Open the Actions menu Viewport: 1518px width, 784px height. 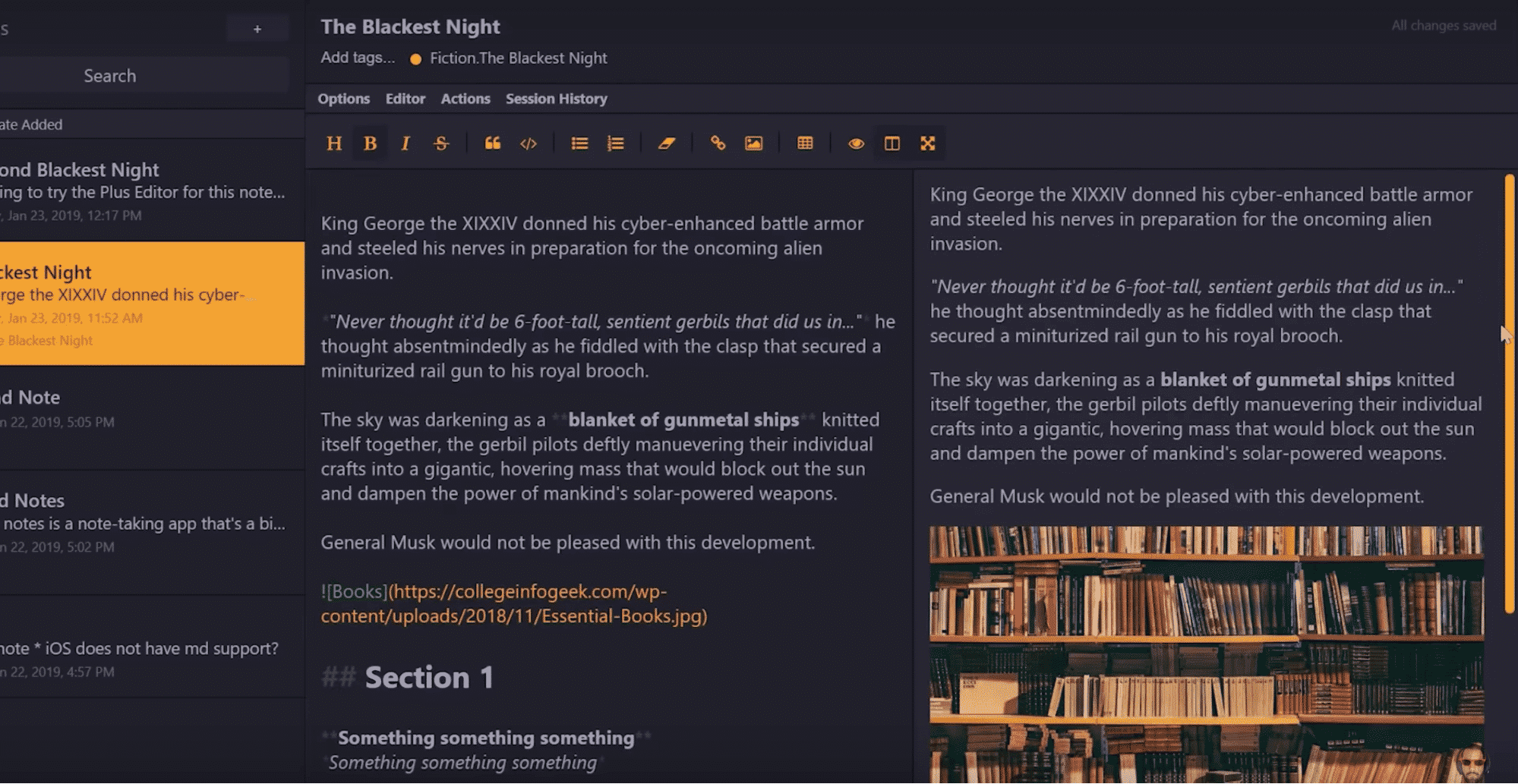tap(465, 98)
